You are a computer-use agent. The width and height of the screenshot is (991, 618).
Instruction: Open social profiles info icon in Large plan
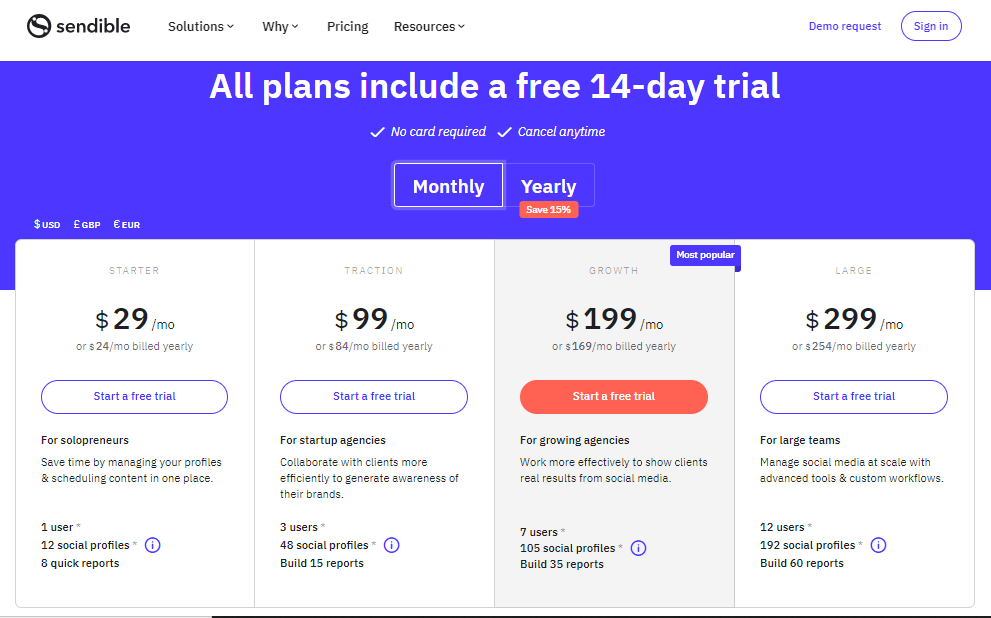point(878,545)
